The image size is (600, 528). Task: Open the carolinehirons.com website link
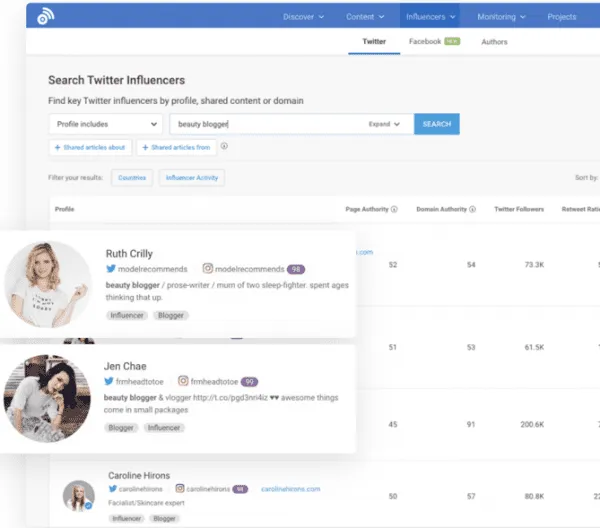point(290,489)
